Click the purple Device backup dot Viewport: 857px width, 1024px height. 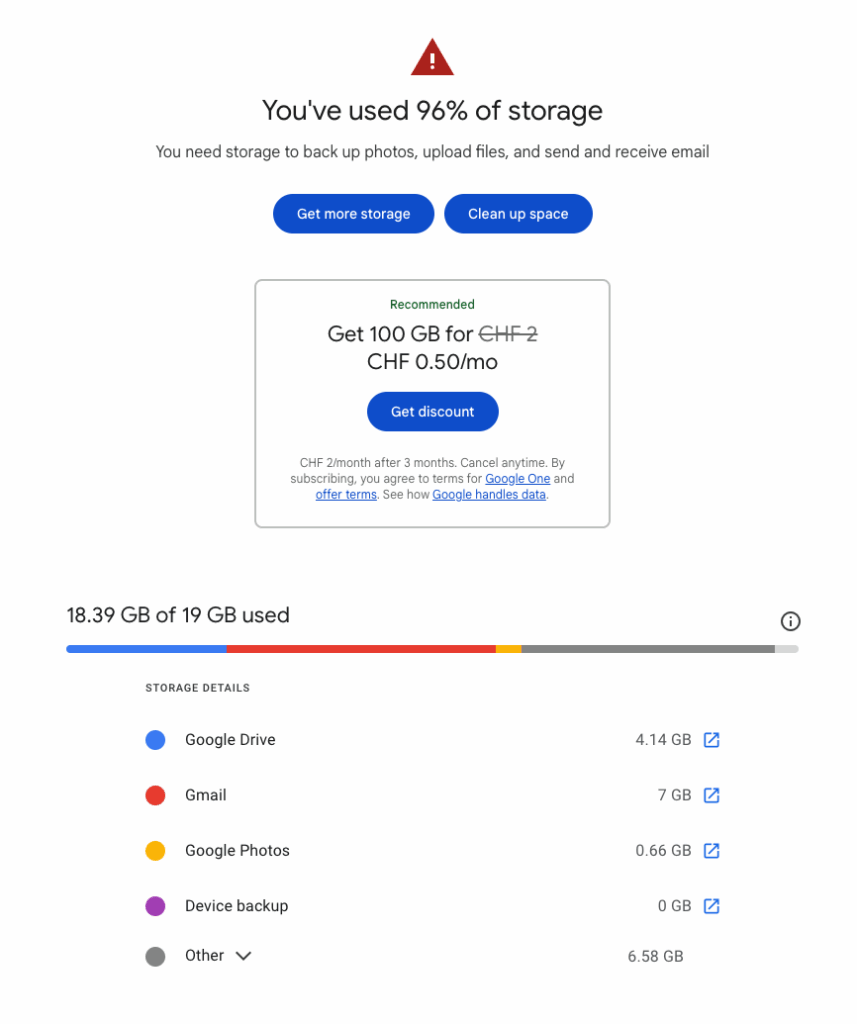155,906
